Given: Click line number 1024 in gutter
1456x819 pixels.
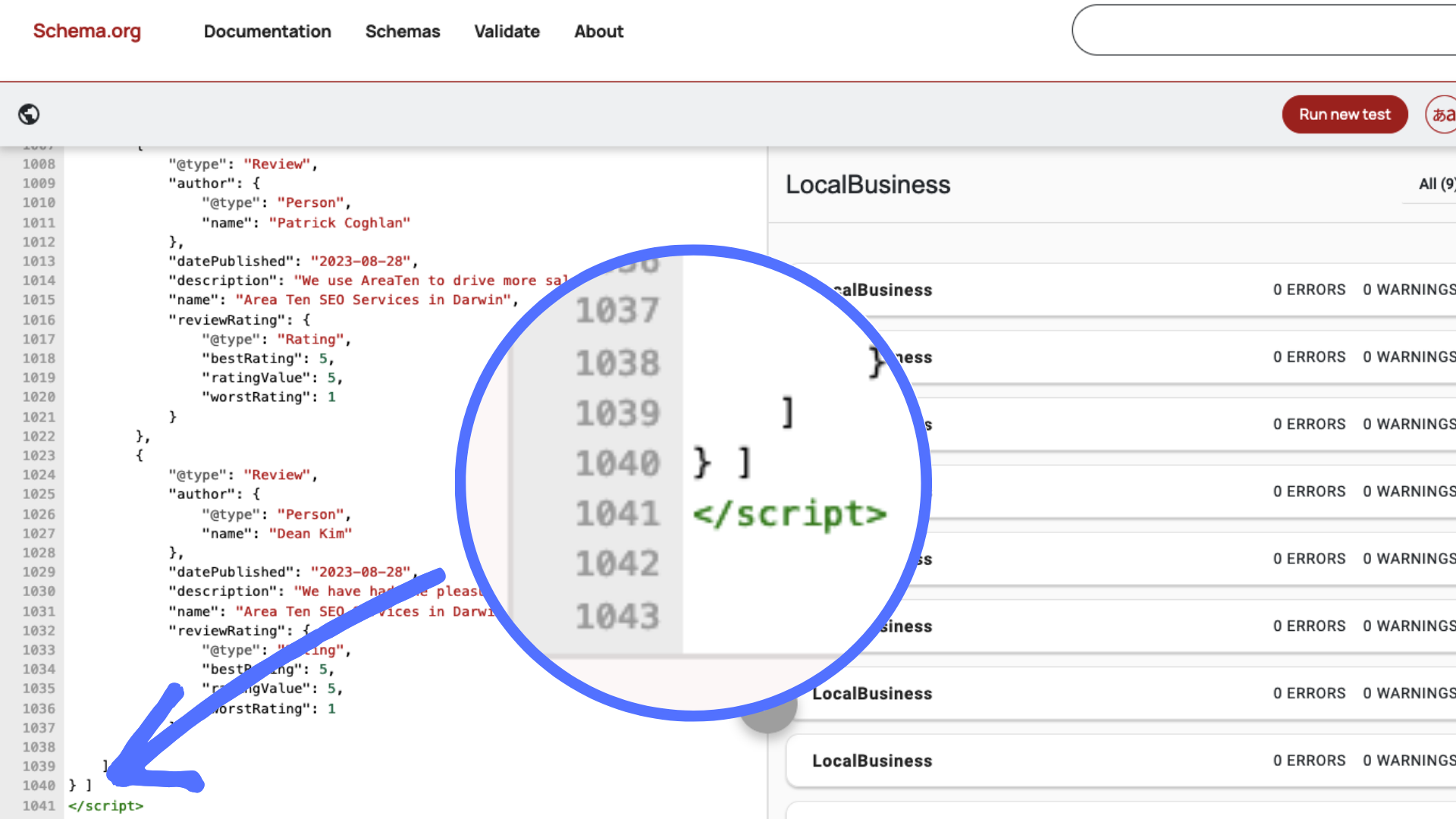Looking at the screenshot, I should [x=39, y=475].
